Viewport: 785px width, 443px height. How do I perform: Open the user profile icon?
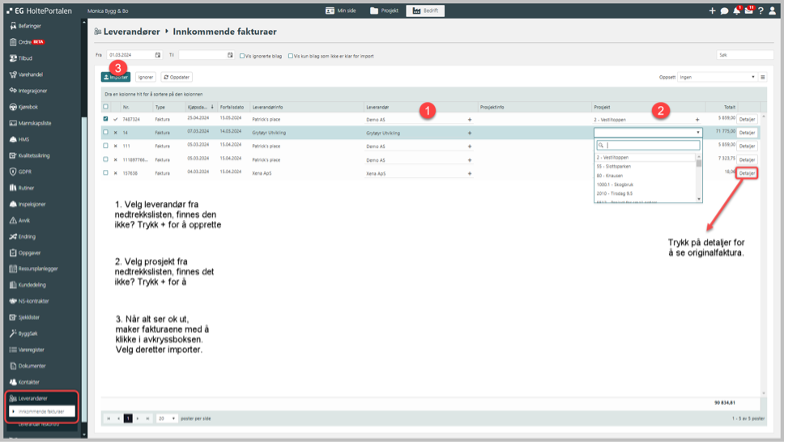(x=775, y=10)
